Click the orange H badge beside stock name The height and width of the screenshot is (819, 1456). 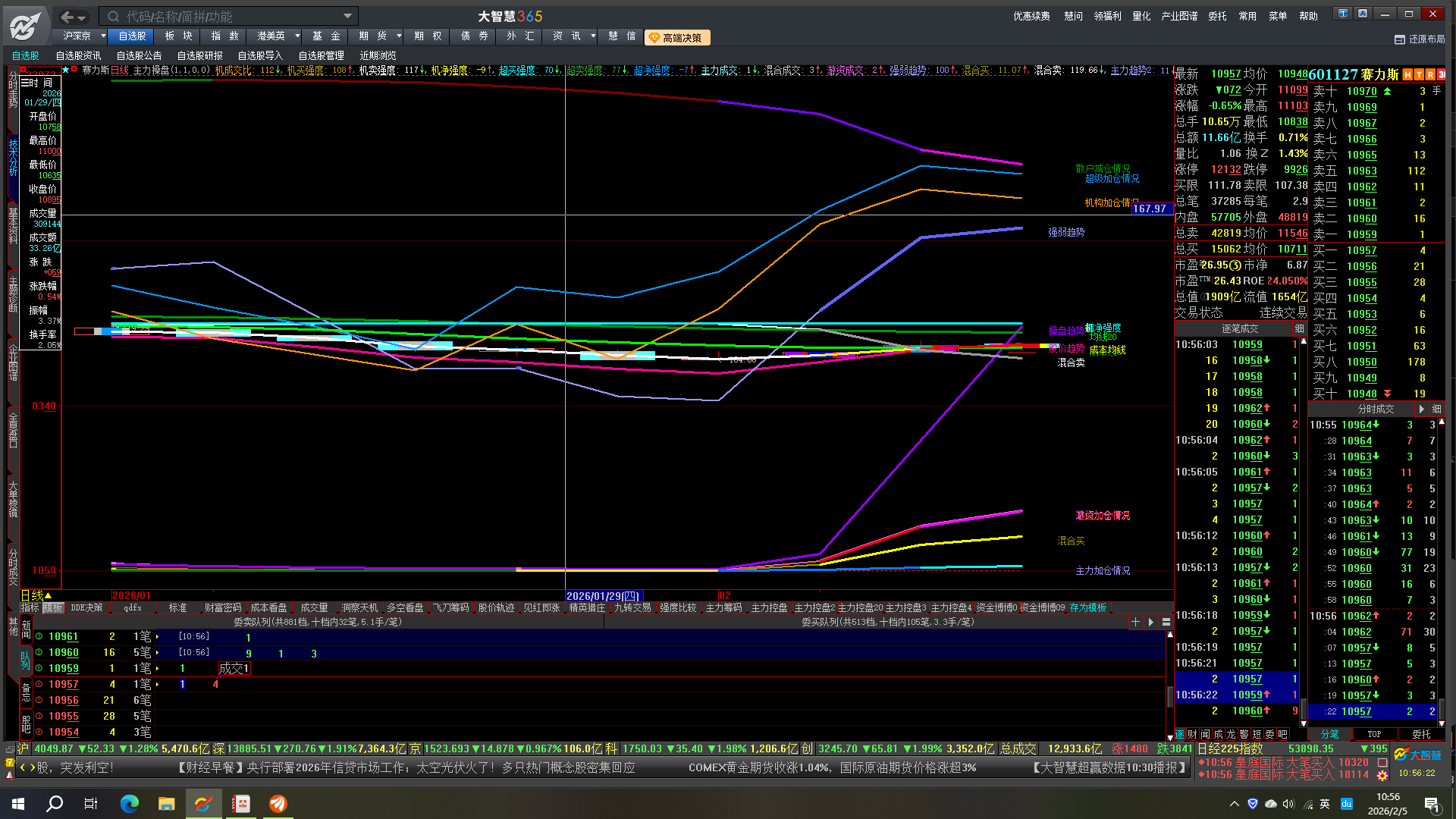coord(1407,74)
